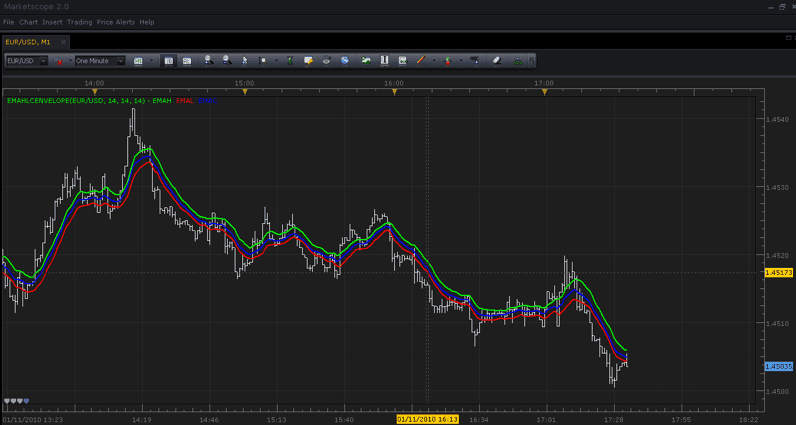Click the blue 1.45035 current price label
The width and height of the screenshot is (796, 425).
point(779,366)
